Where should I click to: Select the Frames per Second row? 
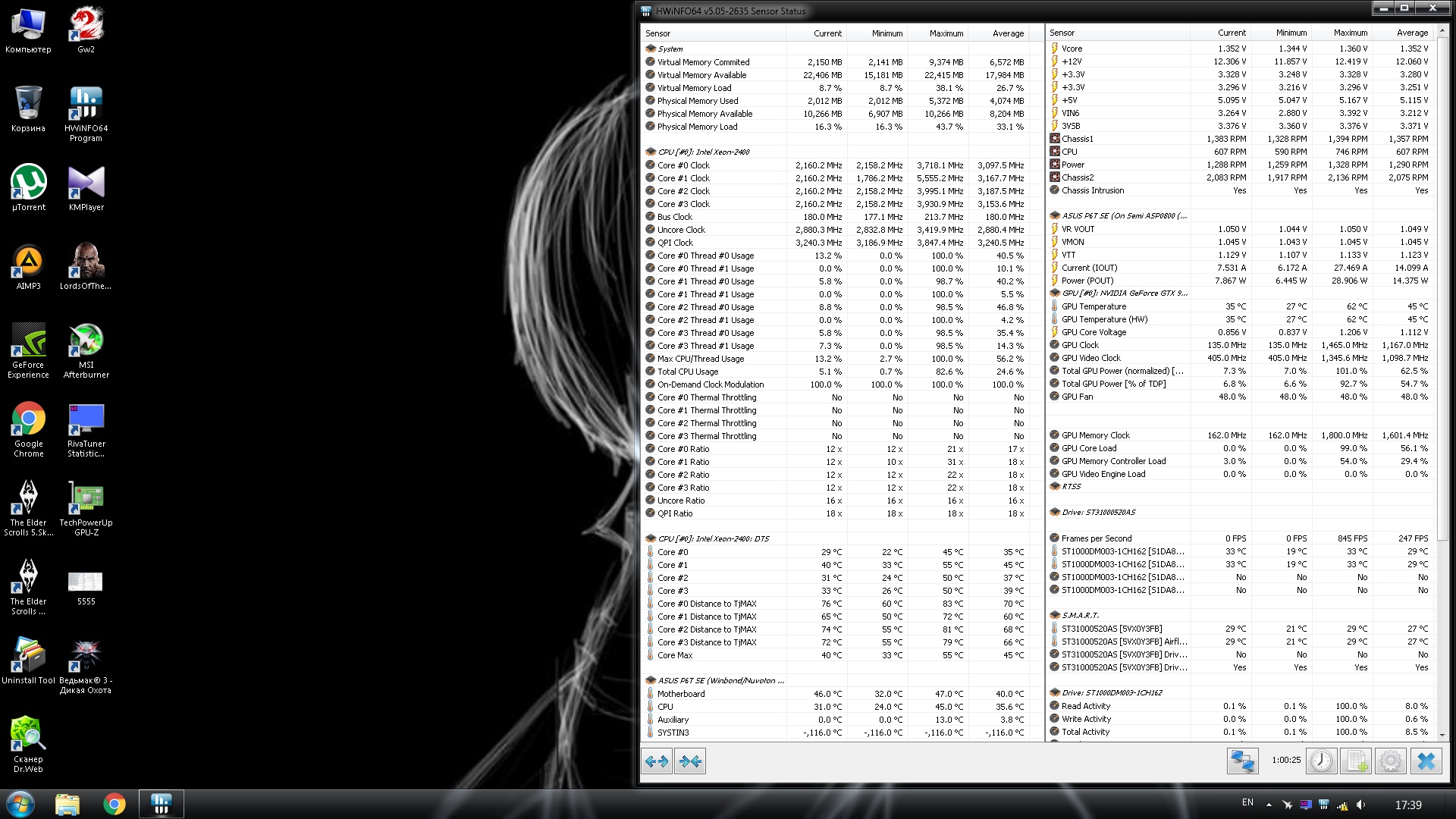coord(1240,538)
